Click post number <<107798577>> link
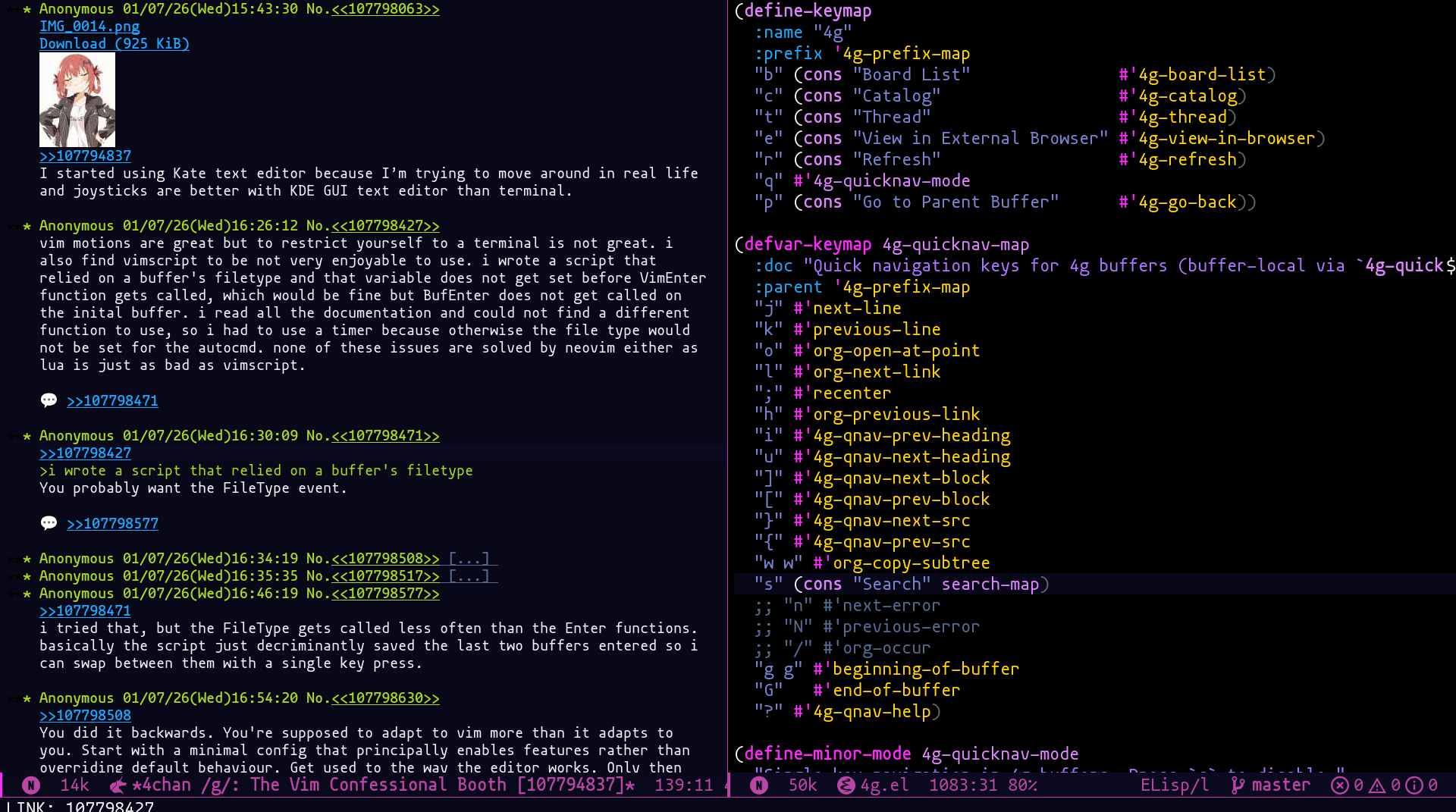The height and width of the screenshot is (812, 1456). pyautogui.click(x=385, y=594)
